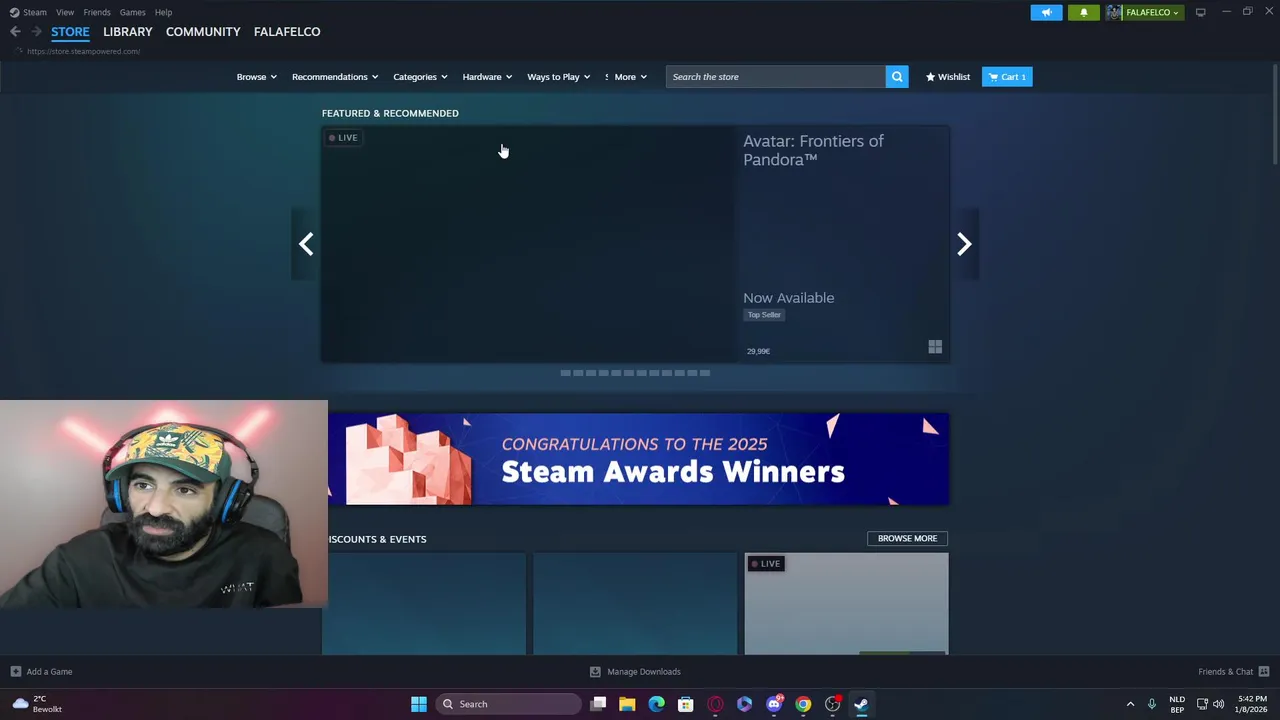The height and width of the screenshot is (720, 1280).
Task: Launch Microsoft Edge from the taskbar
Action: [656, 704]
